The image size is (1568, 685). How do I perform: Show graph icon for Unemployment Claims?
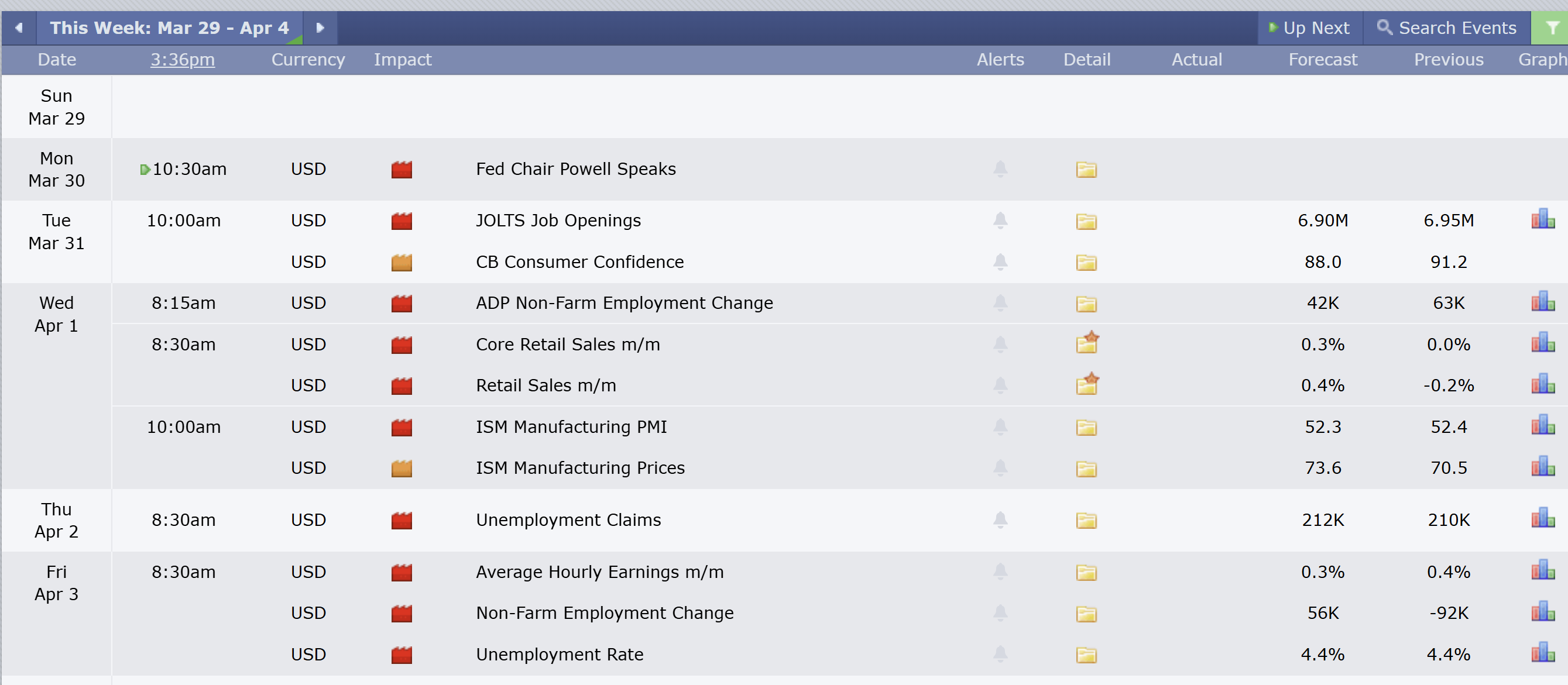(1542, 518)
